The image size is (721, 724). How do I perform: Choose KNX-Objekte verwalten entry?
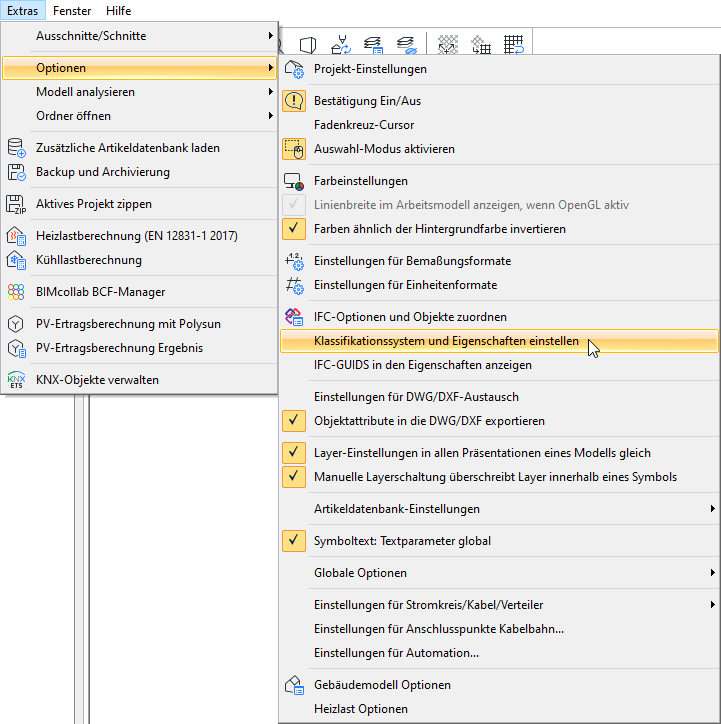[139, 380]
